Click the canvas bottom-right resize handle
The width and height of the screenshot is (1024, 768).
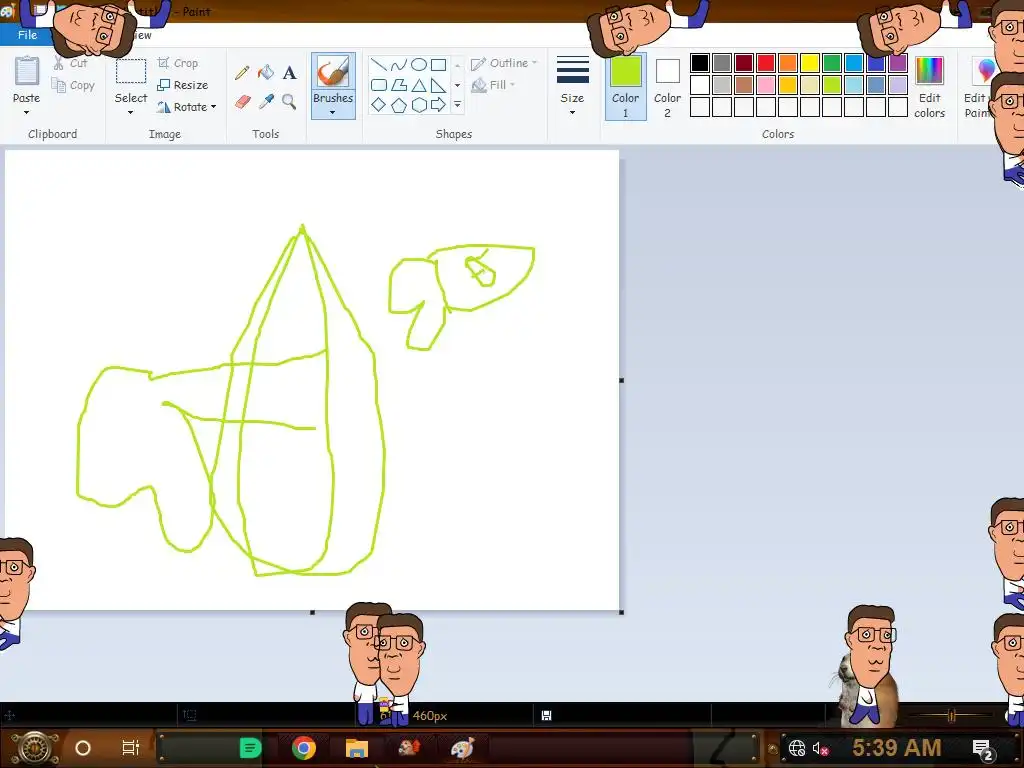621,612
